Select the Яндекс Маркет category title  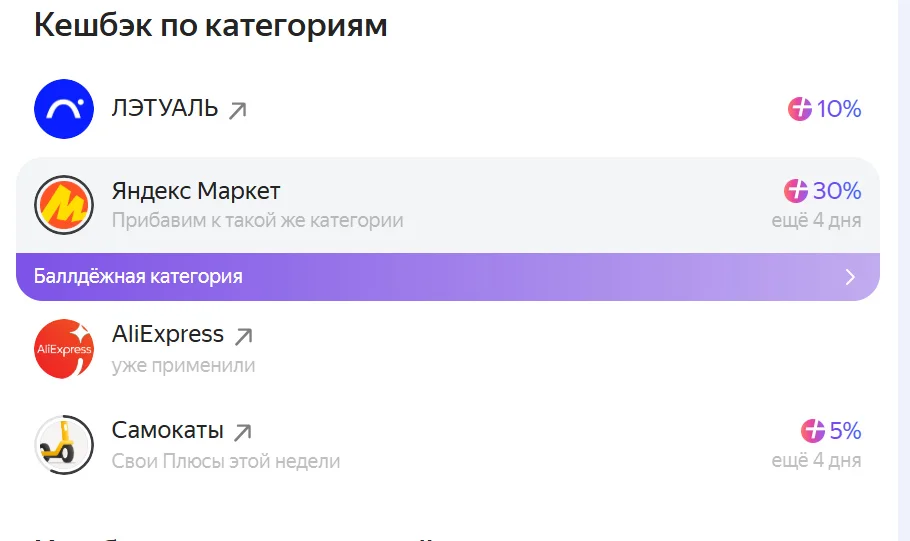pos(196,191)
